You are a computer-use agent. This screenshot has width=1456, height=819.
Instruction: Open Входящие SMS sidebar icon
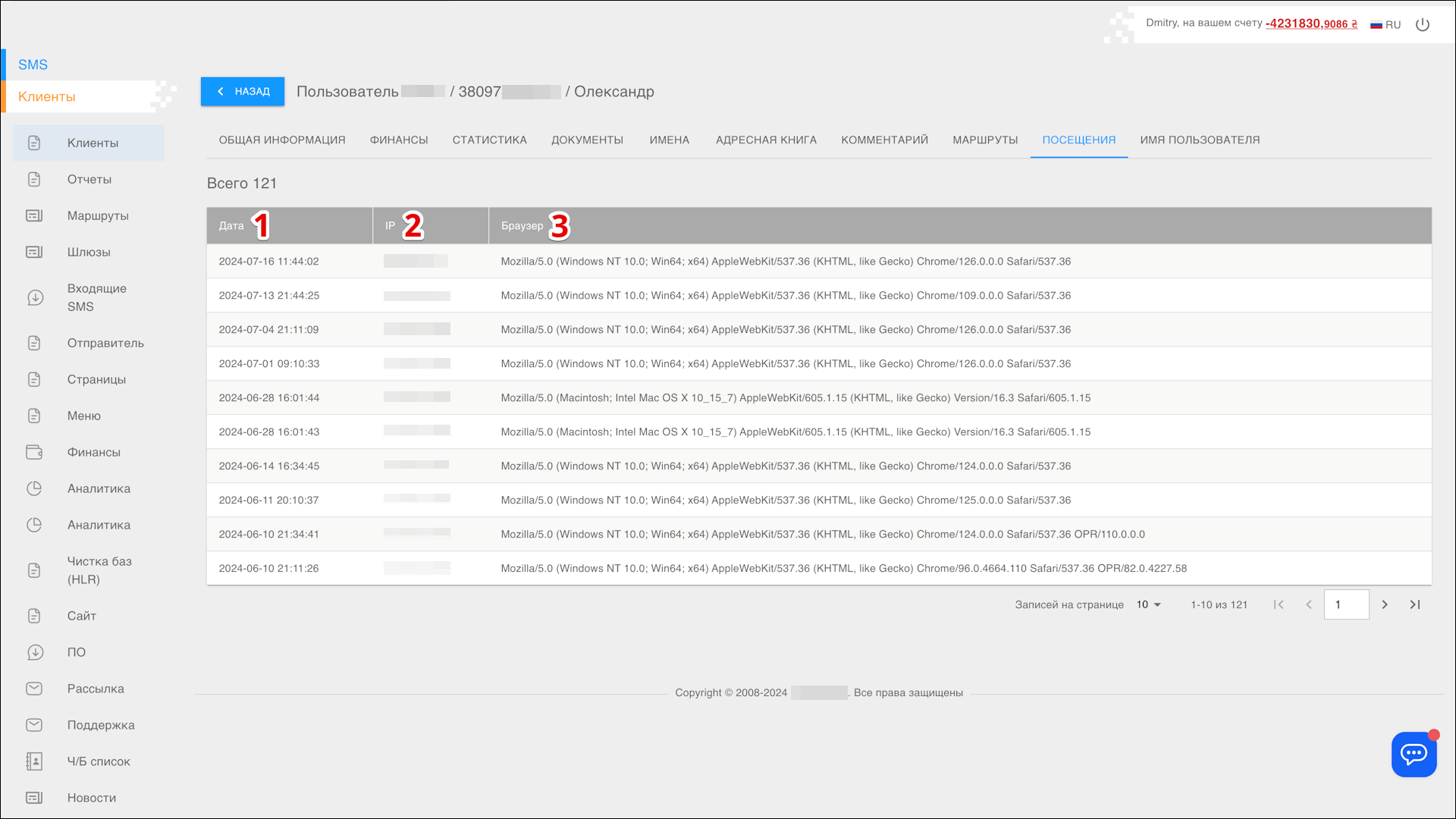click(x=35, y=298)
